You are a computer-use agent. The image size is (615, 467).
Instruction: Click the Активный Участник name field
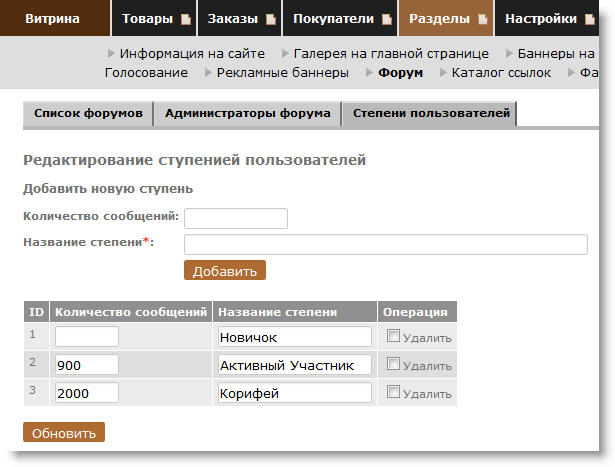coord(295,365)
